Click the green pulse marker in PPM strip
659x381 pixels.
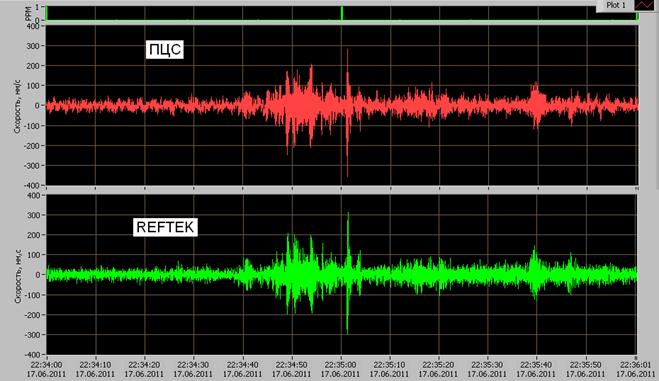pos(342,13)
